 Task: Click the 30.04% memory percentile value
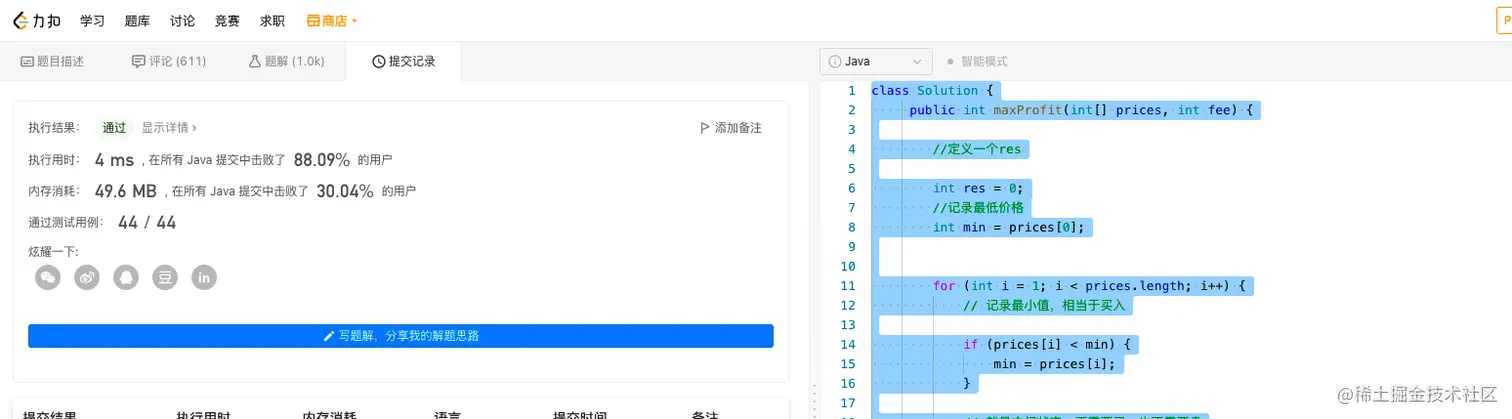coord(345,191)
